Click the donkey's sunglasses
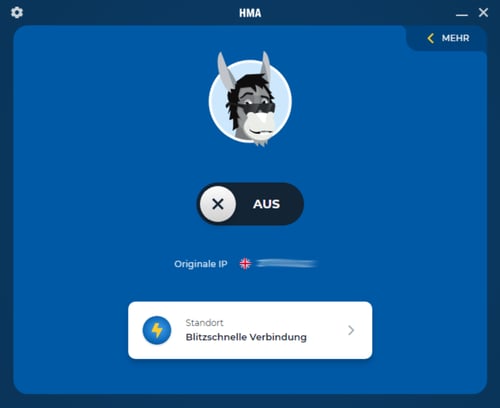The width and height of the screenshot is (500, 408). click(257, 108)
